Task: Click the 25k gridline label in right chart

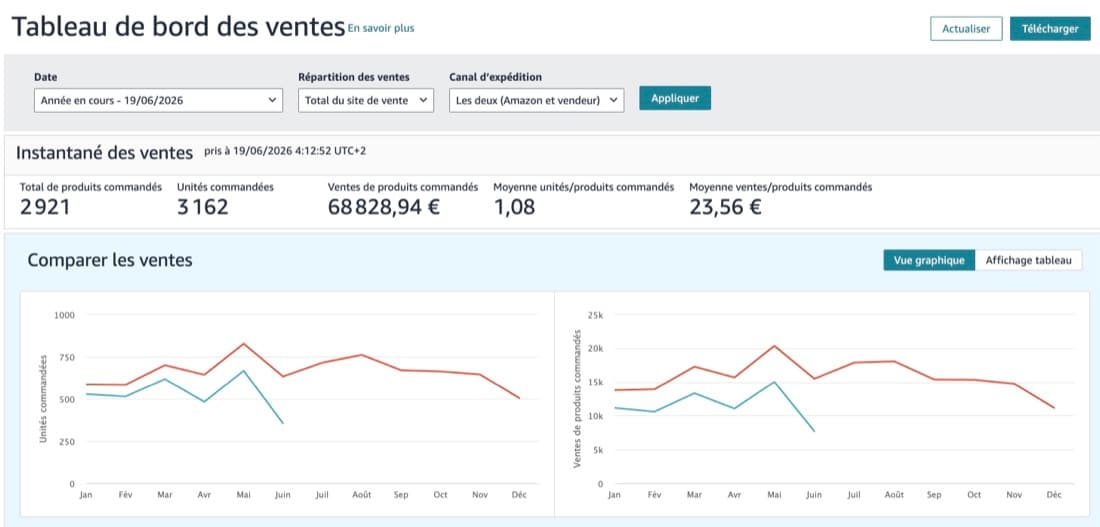Action: (596, 315)
